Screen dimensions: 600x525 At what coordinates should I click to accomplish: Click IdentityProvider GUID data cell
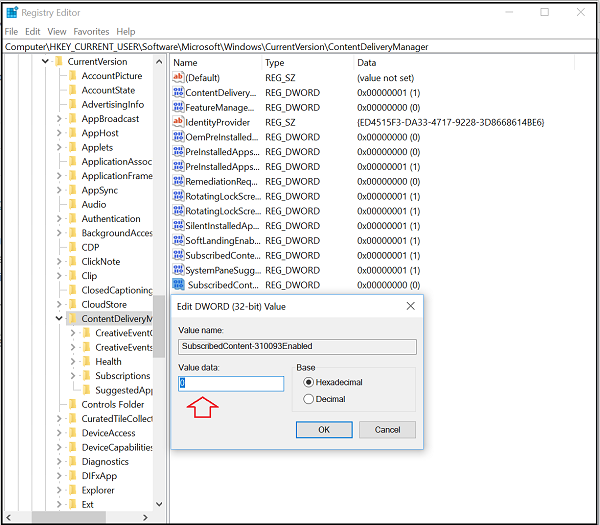click(450, 122)
